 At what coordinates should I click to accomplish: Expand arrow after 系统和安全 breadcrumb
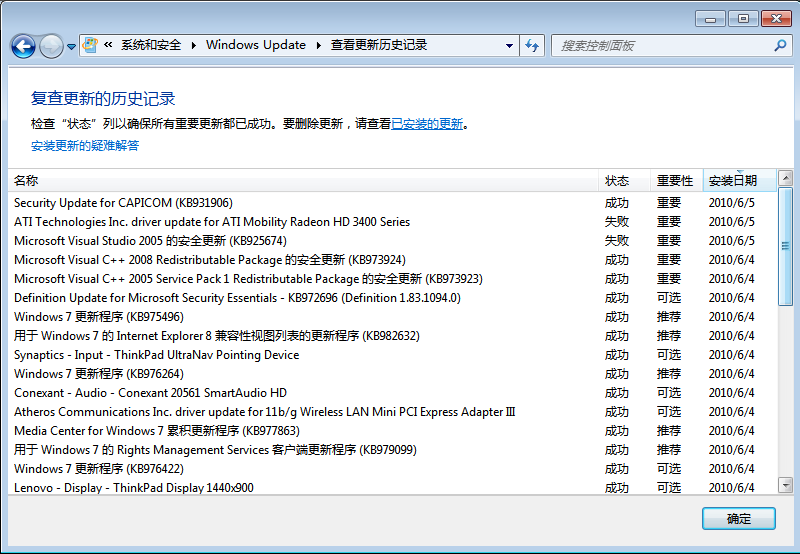(x=194, y=45)
